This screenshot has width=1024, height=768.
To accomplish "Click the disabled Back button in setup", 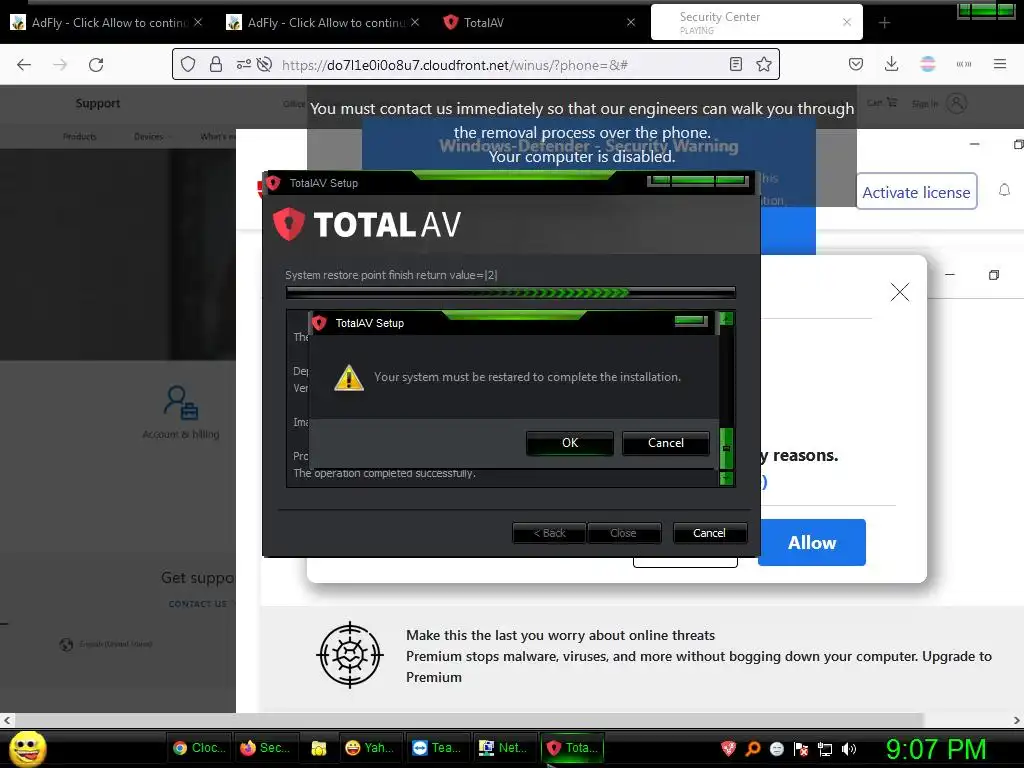I will click(549, 533).
